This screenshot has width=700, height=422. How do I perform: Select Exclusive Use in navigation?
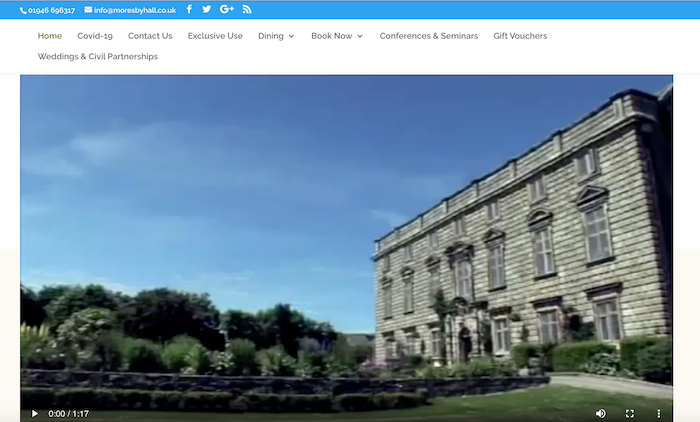tap(215, 36)
